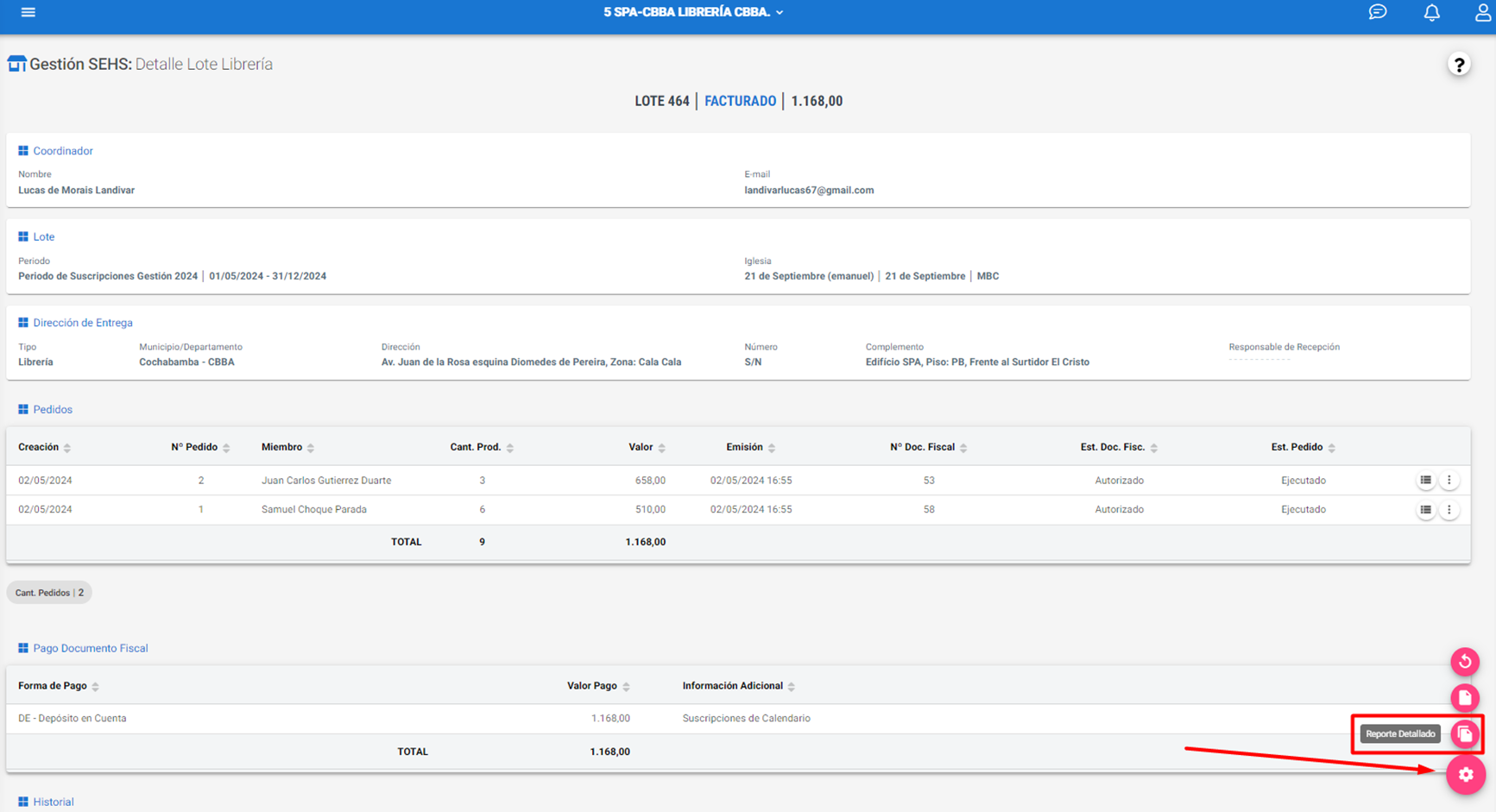The width and height of the screenshot is (1496, 812).
Task: Sort Pedidos by Valor column
Action: [647, 447]
